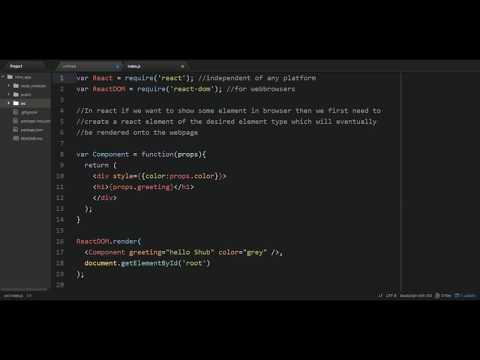Click the UTF-8 encoding indicator in the status bar

coord(391,295)
